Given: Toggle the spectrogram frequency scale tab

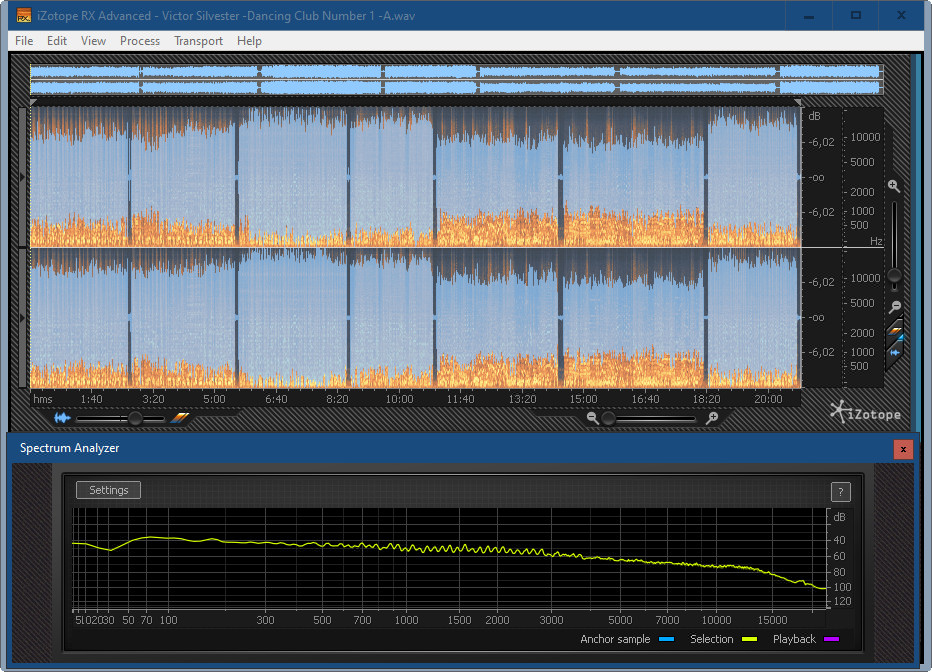Looking at the screenshot, I should 896,331.
